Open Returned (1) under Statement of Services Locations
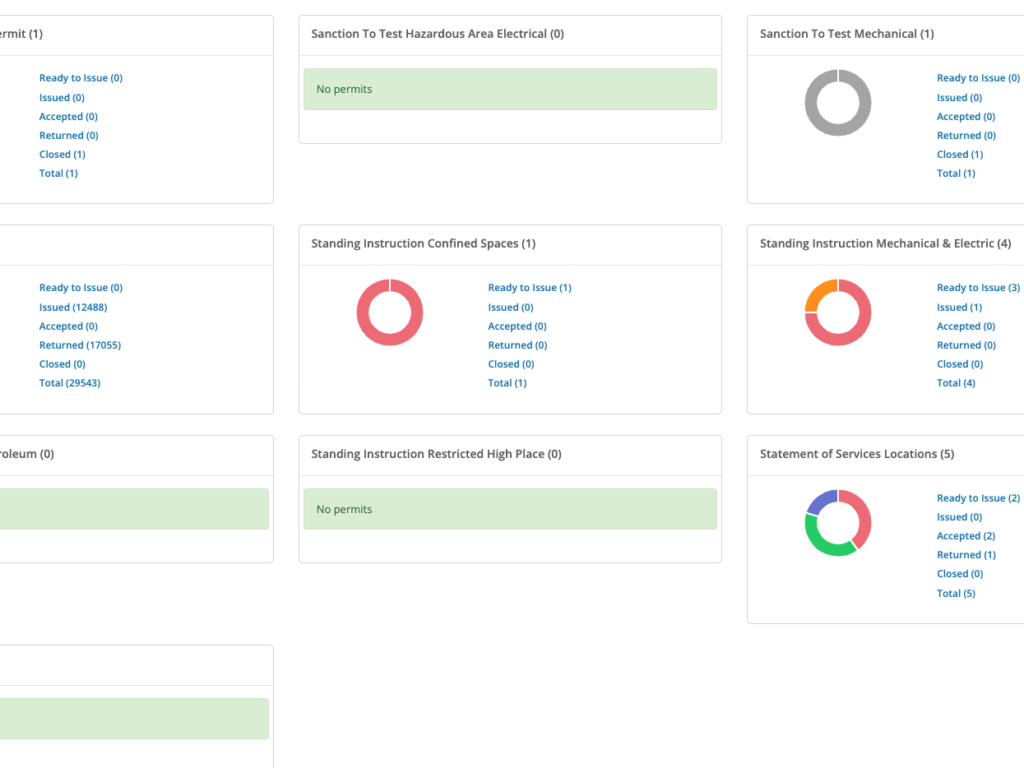Screen dimensions: 1024x768 [x=963, y=554]
